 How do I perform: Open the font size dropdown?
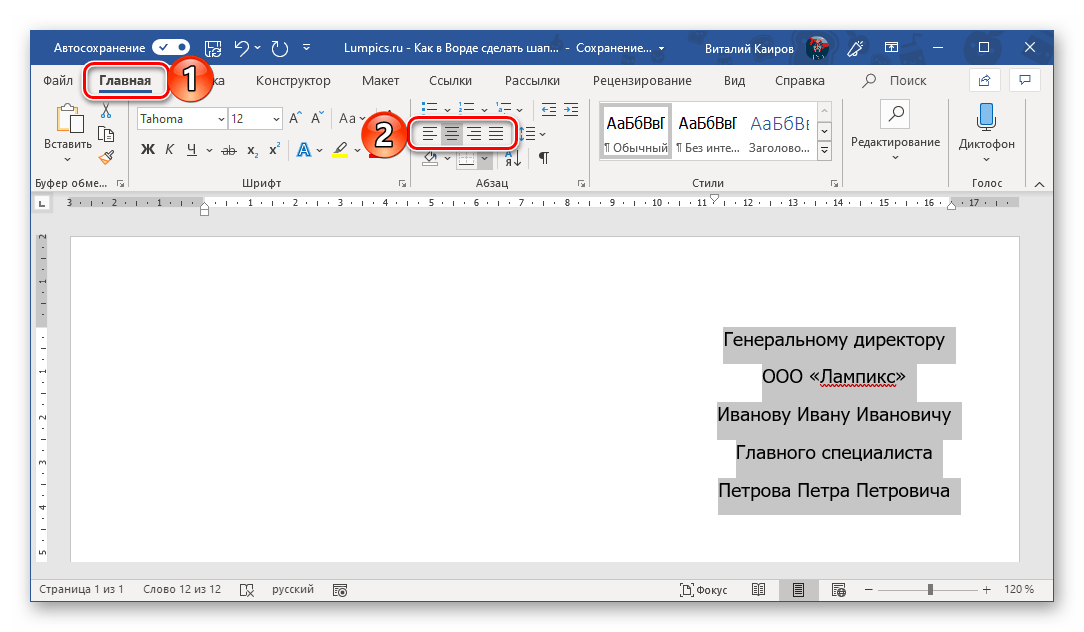coord(276,119)
